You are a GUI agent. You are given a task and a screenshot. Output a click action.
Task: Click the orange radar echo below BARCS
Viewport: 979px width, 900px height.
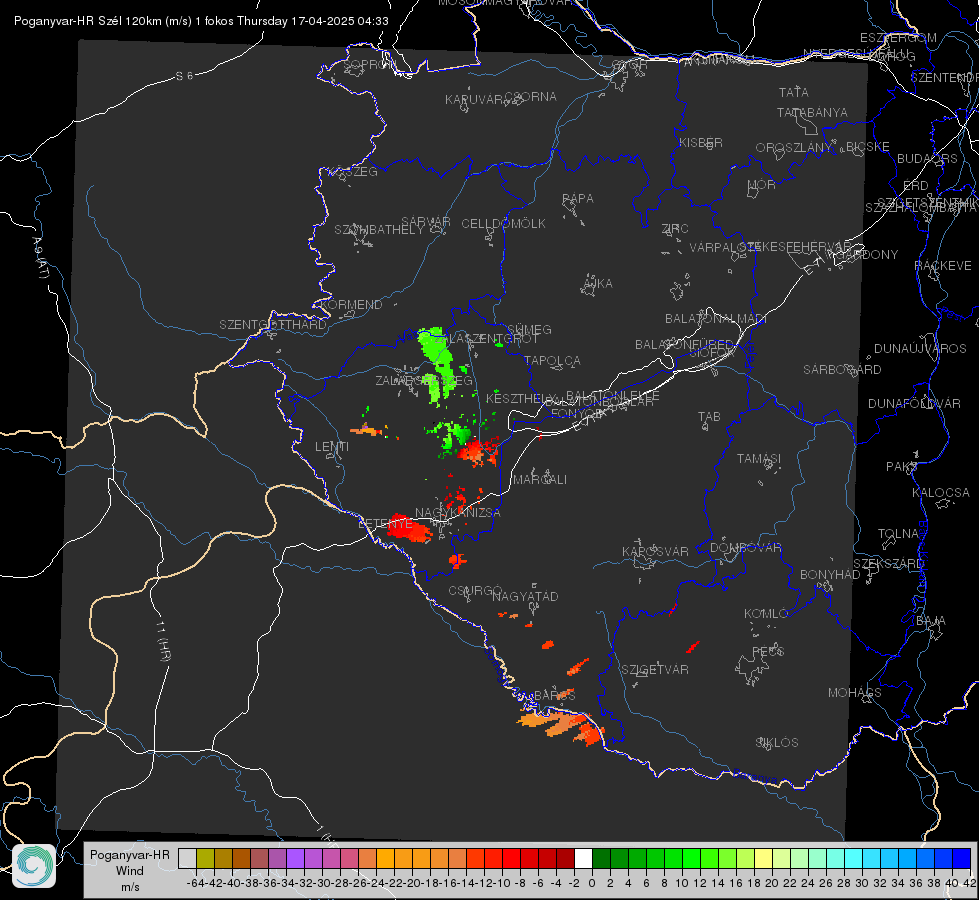(x=560, y=726)
